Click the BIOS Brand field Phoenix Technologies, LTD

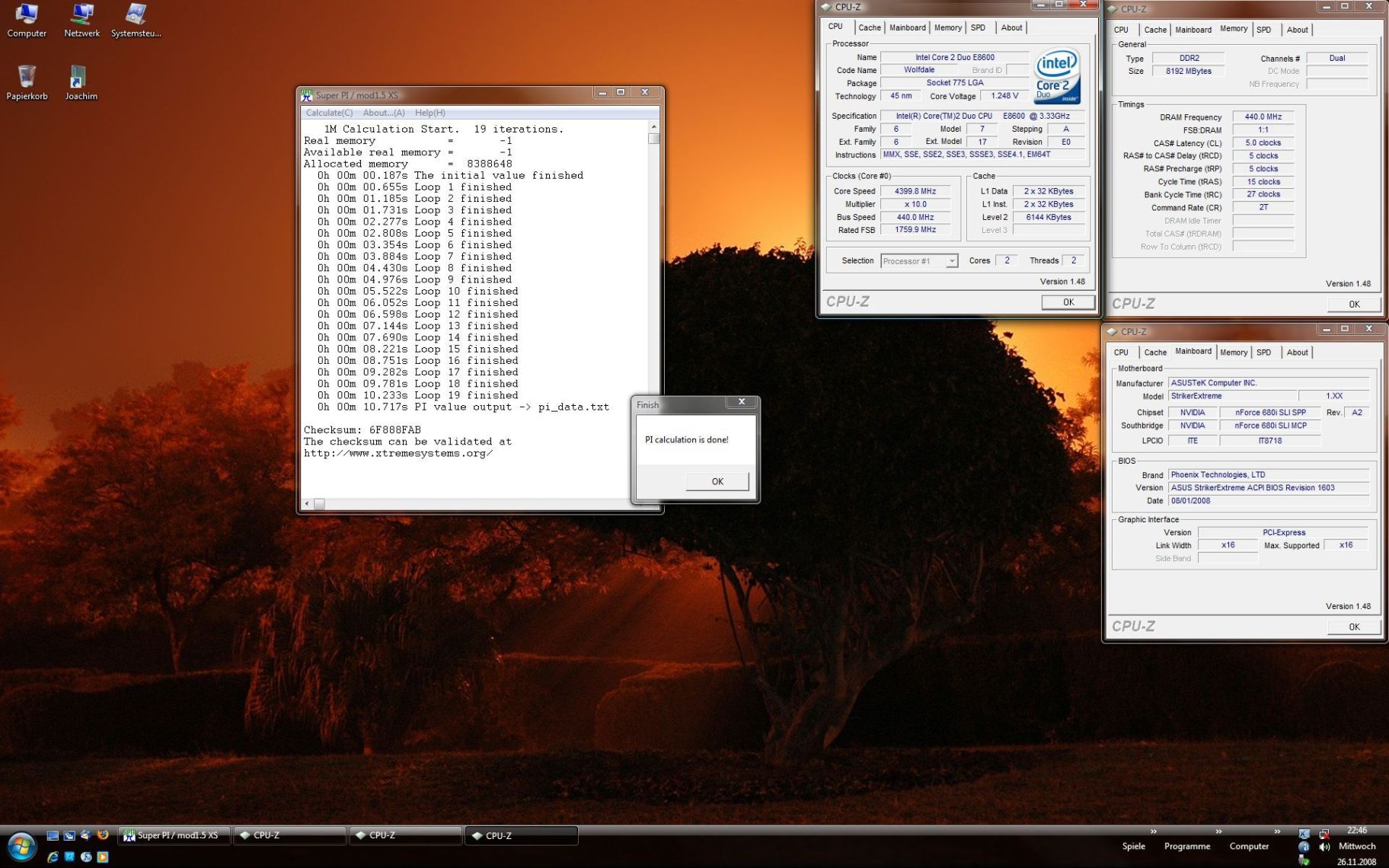(1269, 474)
